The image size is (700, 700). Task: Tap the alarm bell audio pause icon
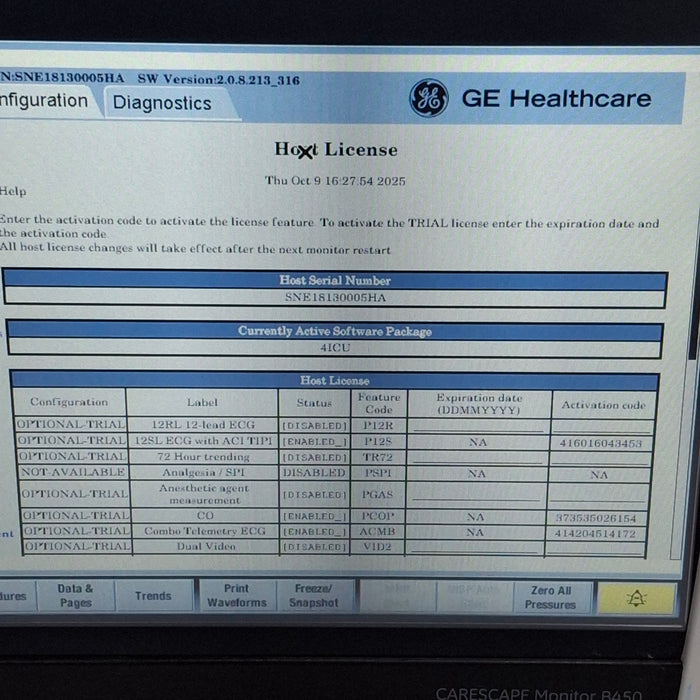pyautogui.click(x=636, y=598)
